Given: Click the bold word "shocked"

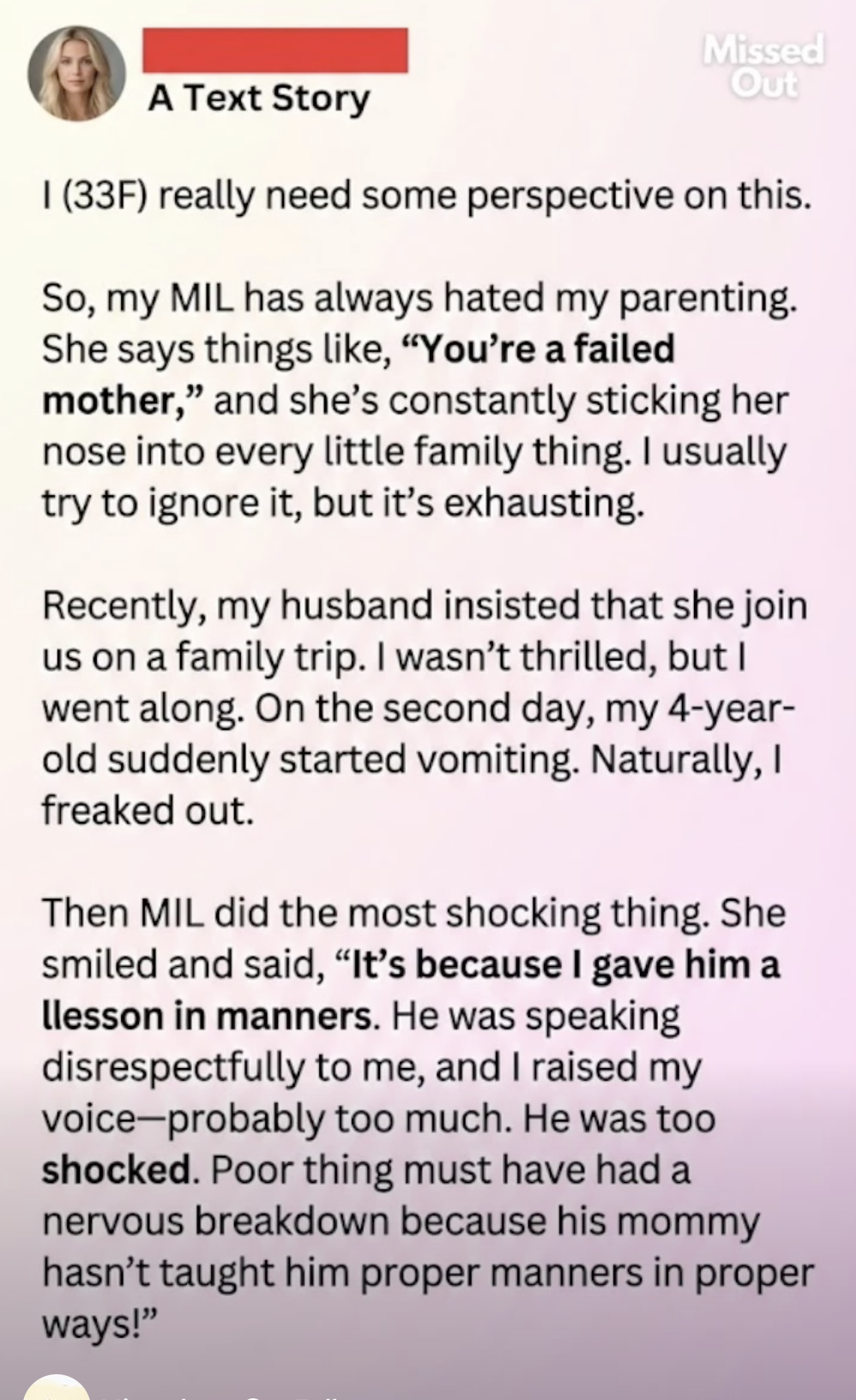Looking at the screenshot, I should click(115, 1171).
